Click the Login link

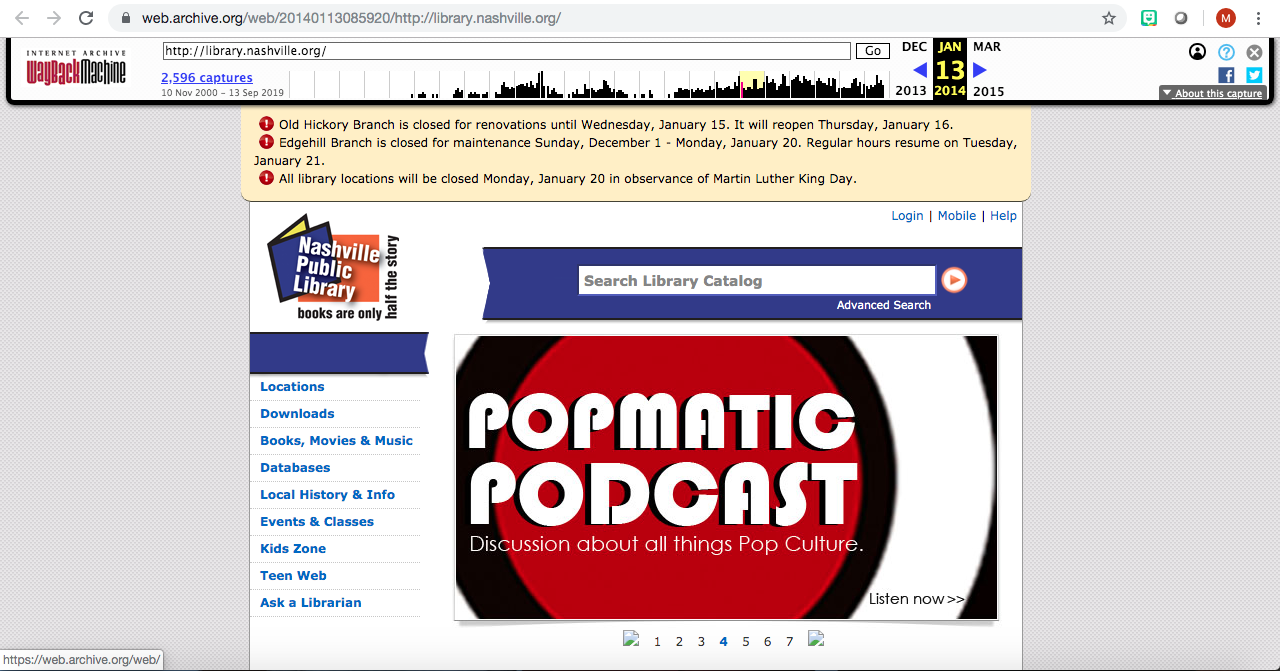click(907, 216)
